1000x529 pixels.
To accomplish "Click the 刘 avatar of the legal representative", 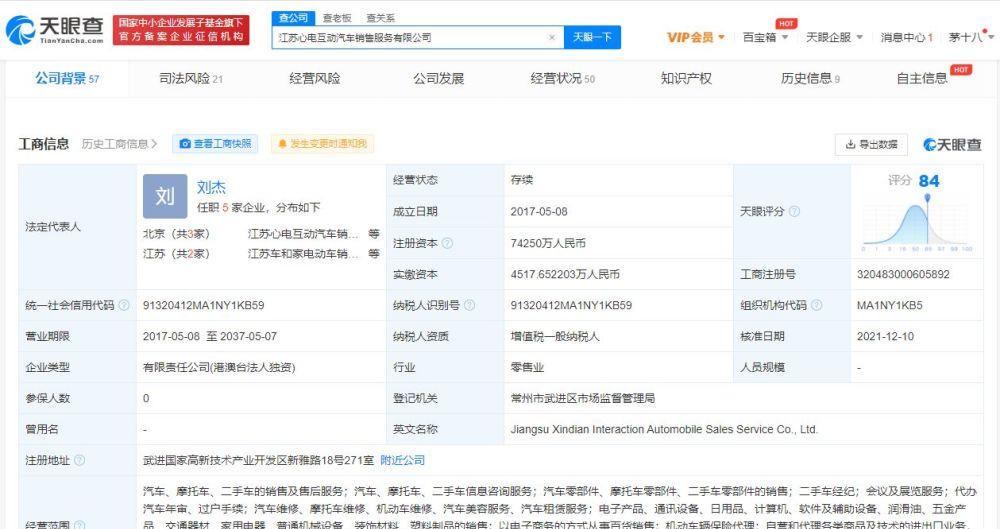I will coord(165,196).
